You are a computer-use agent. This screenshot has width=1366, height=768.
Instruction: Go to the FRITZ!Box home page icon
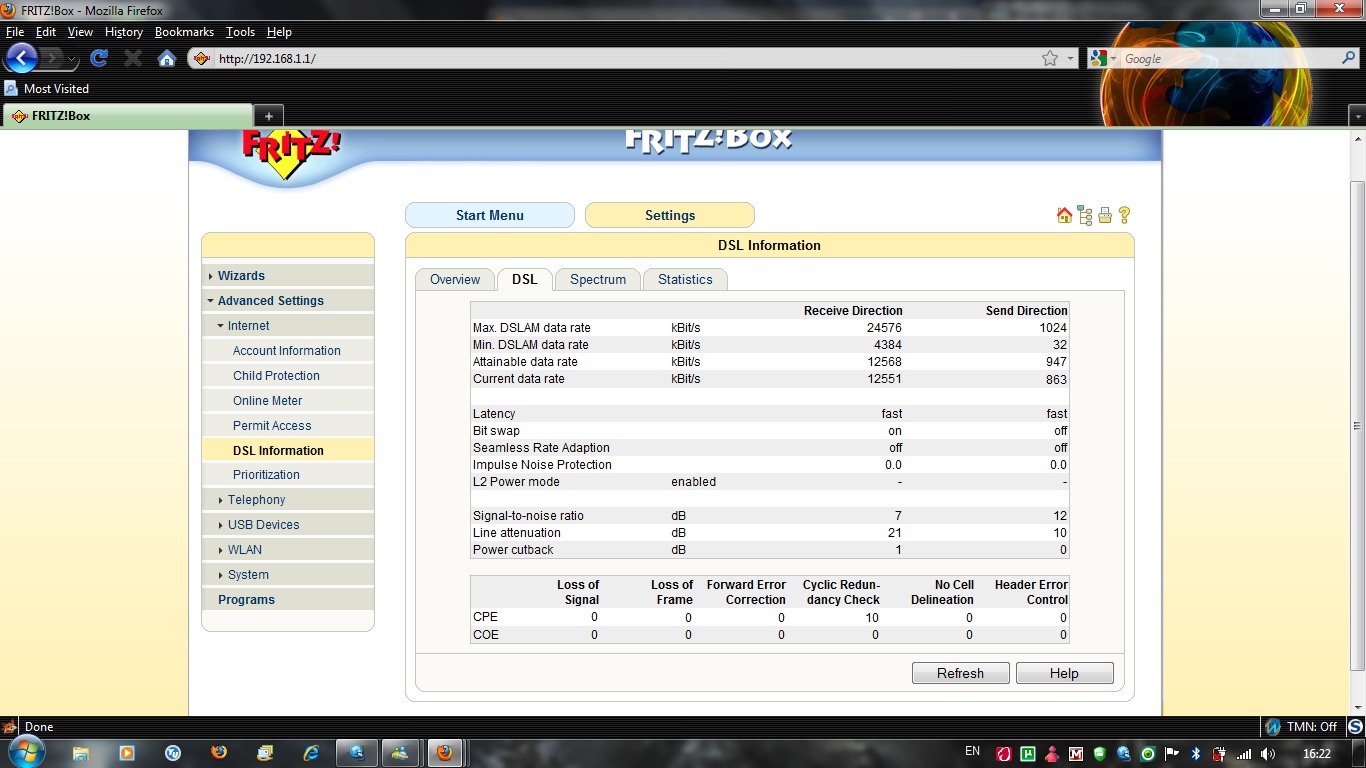coord(1064,215)
